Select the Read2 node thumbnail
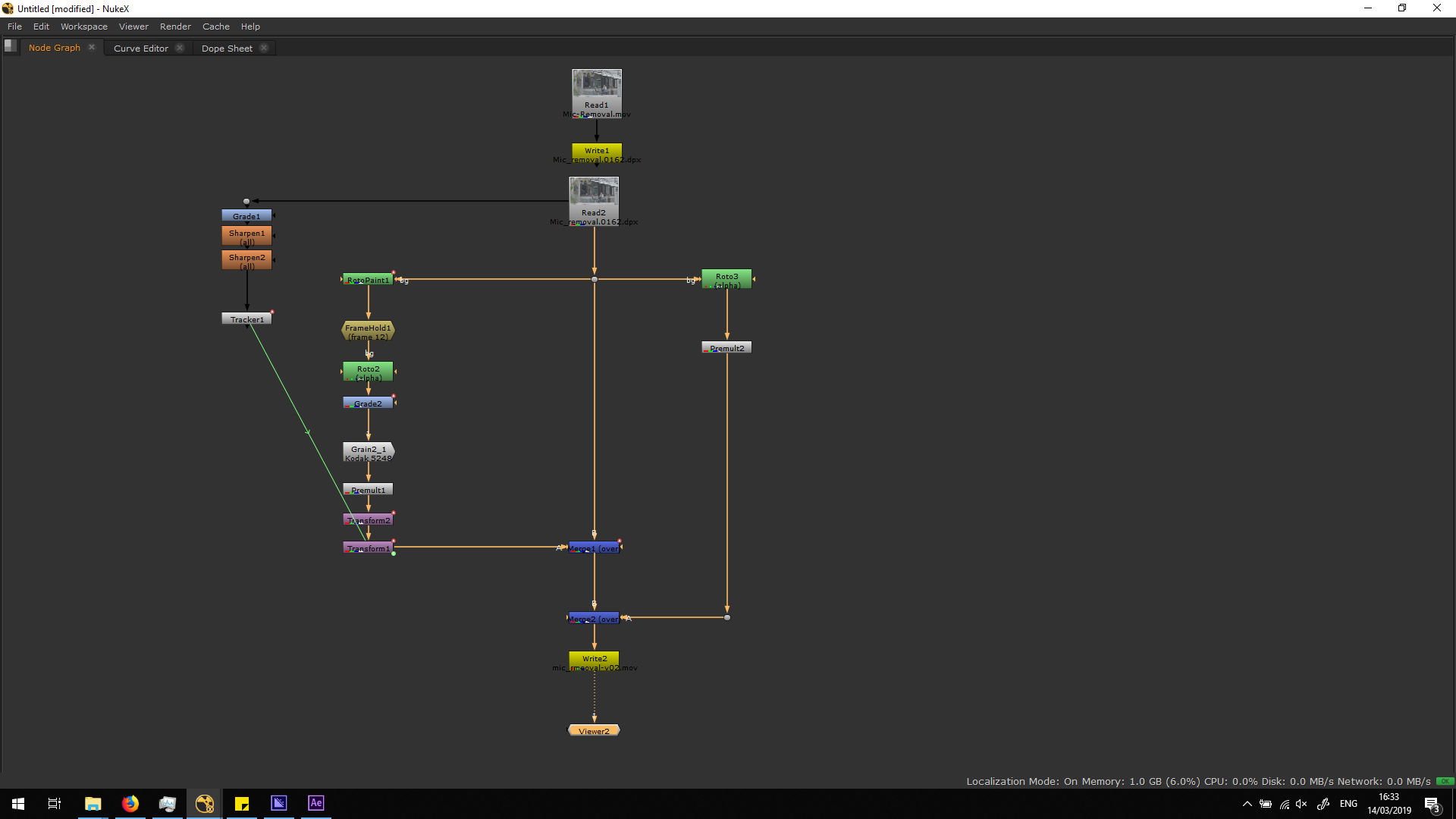This screenshot has height=819, width=1456. 594,191
